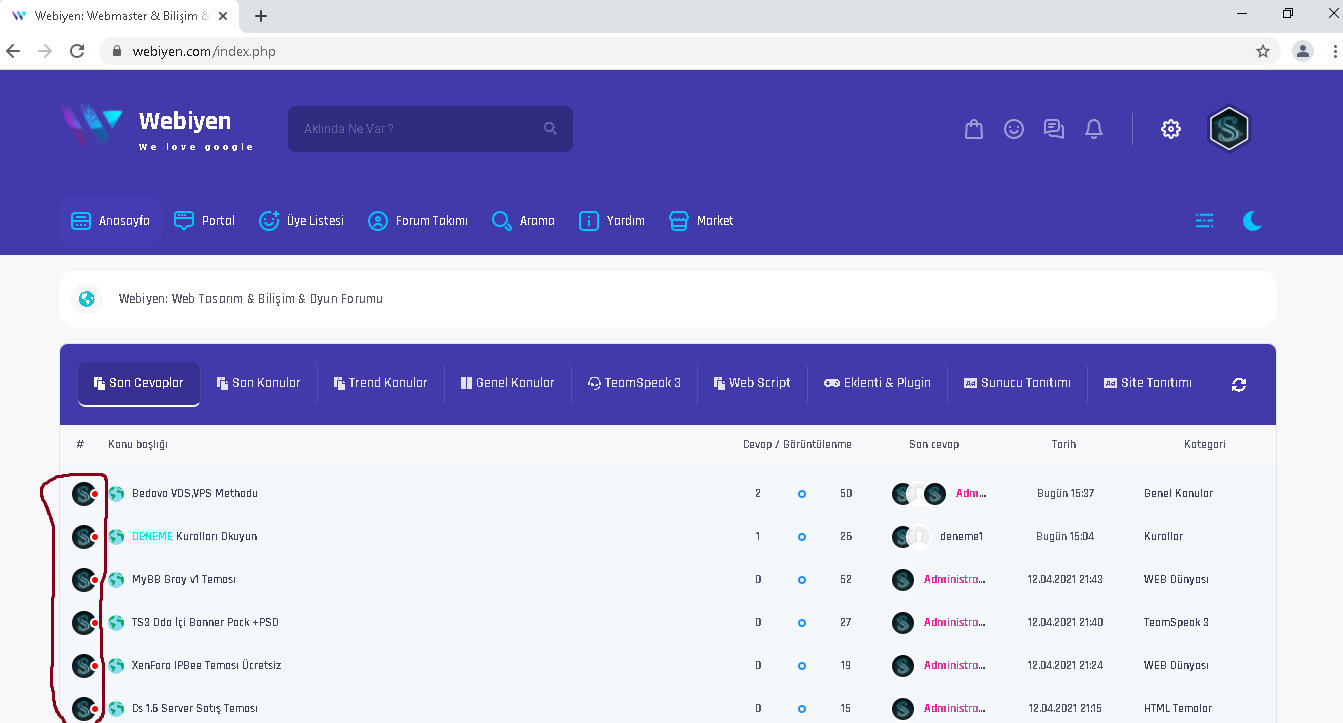The width and height of the screenshot is (1343, 723).
Task: Open Chrome profile icon in toolbar
Action: [1303, 51]
